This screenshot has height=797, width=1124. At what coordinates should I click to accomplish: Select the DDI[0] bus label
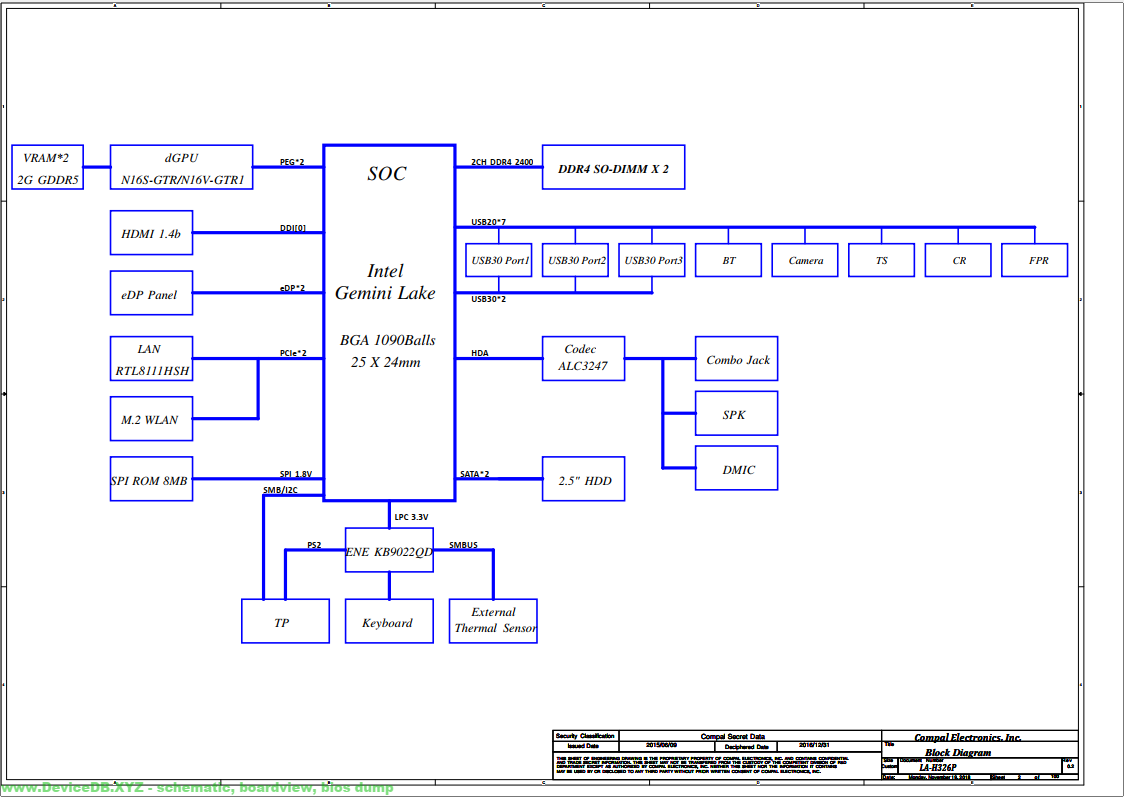coord(292,228)
